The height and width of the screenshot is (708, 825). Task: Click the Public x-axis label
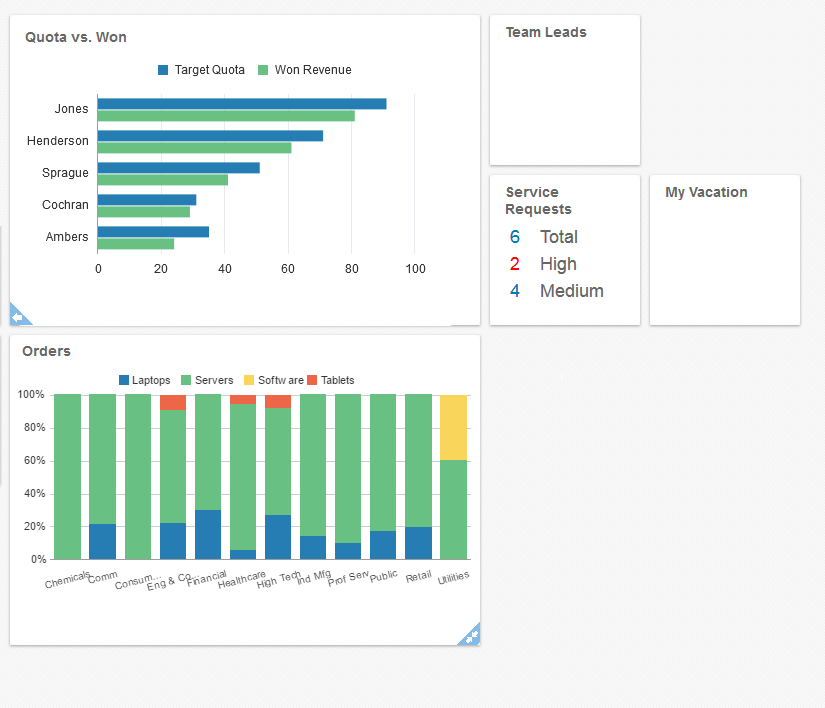(384, 576)
